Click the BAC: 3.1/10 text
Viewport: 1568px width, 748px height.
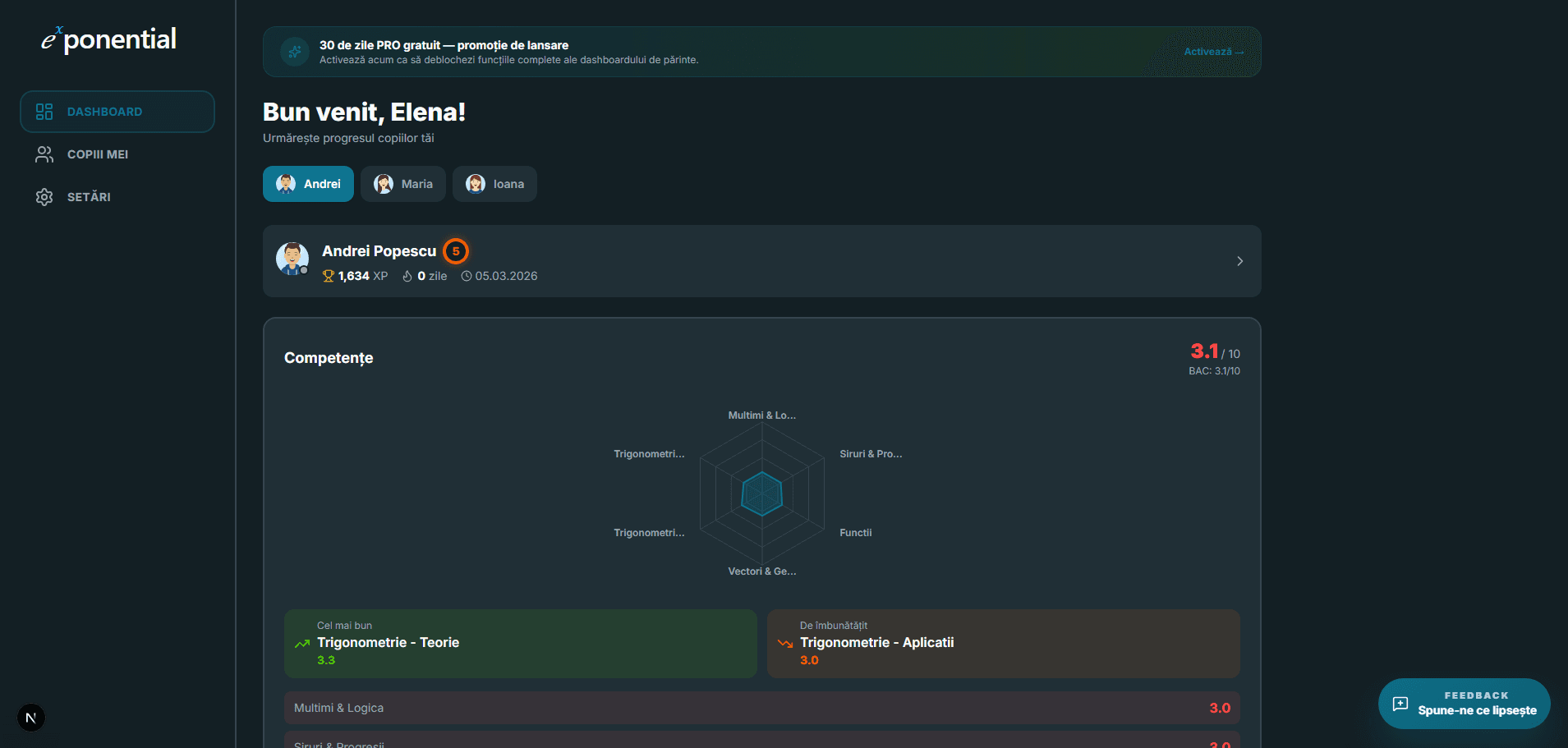[x=1214, y=371]
